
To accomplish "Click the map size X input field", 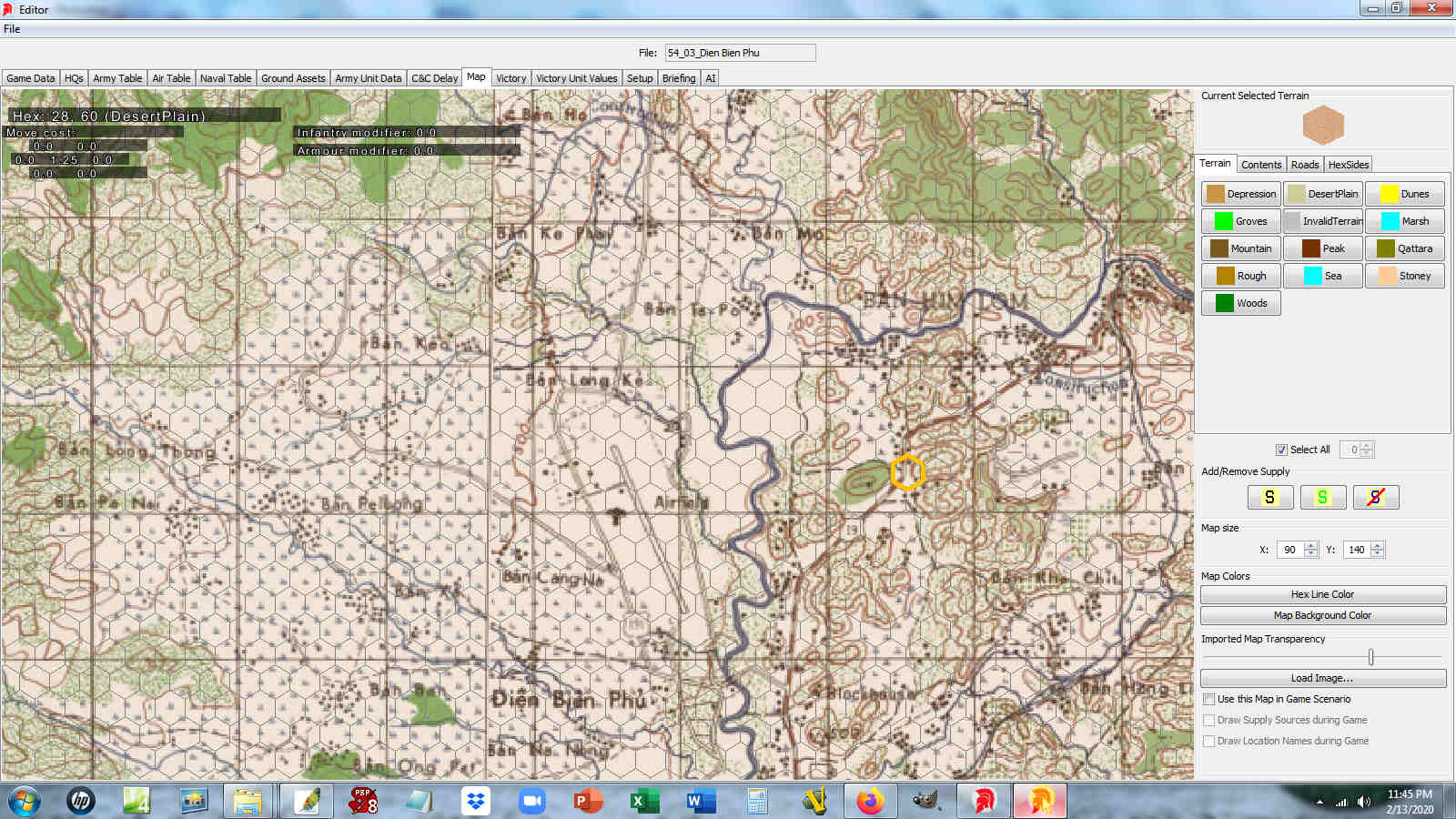I will 1290,550.
